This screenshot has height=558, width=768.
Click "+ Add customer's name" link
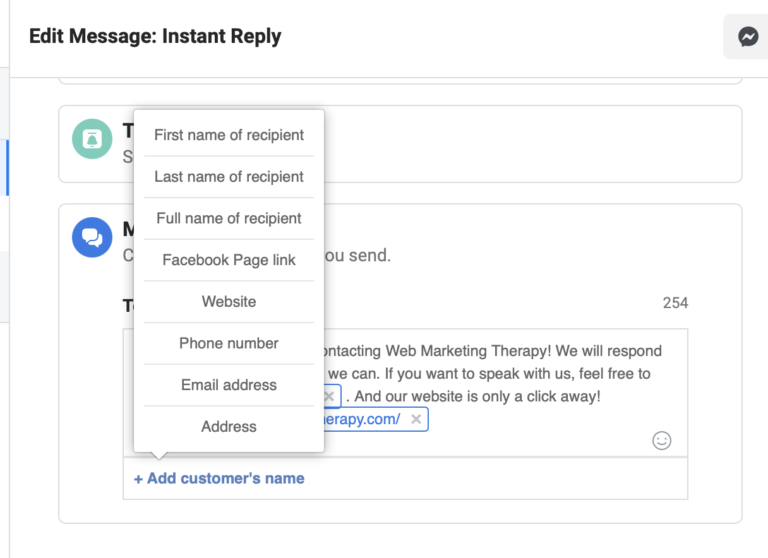coord(219,478)
